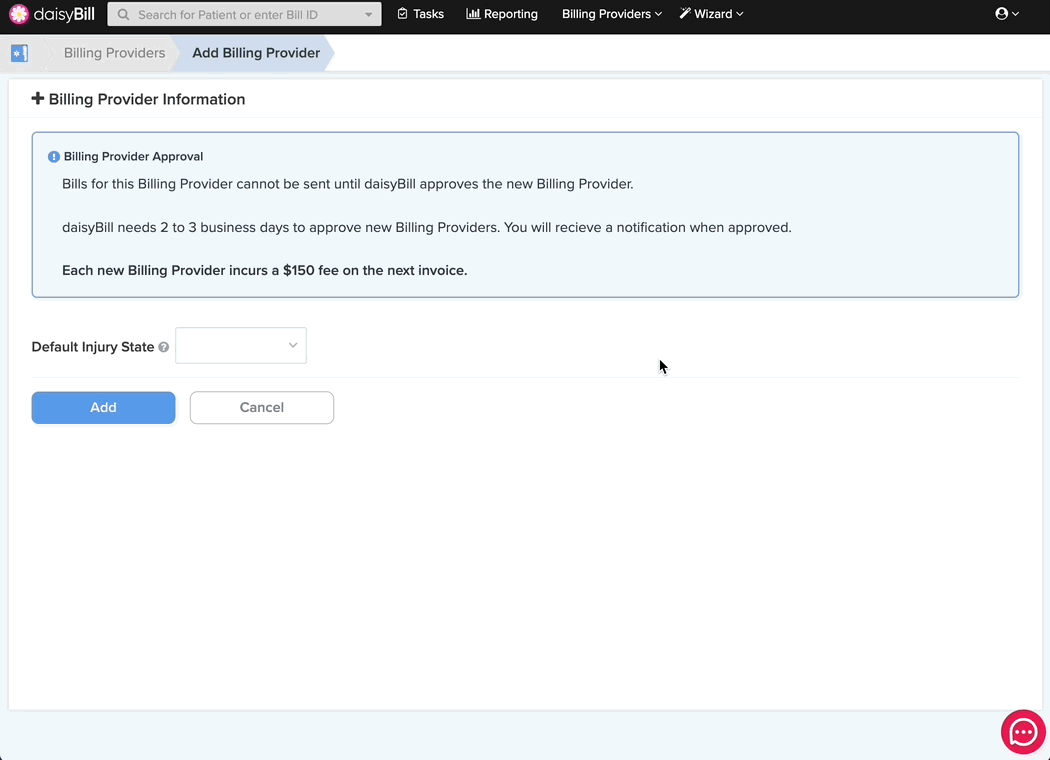Click the Cancel button
The height and width of the screenshot is (760, 1050).
[x=262, y=408]
